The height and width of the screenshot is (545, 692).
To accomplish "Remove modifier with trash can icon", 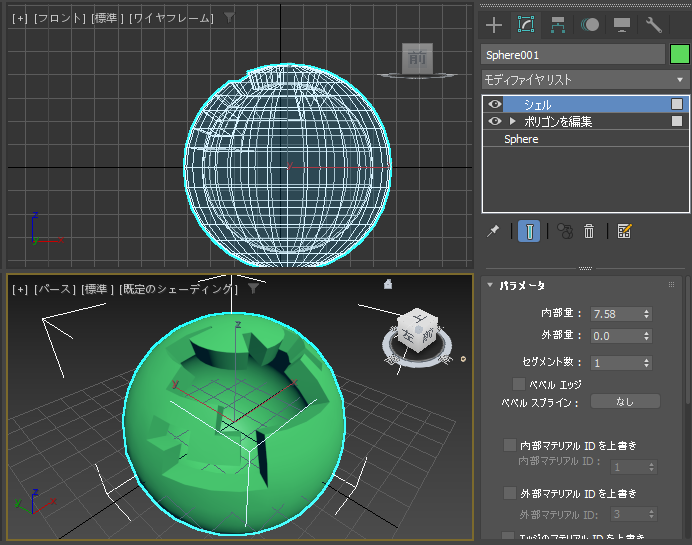I will (589, 231).
